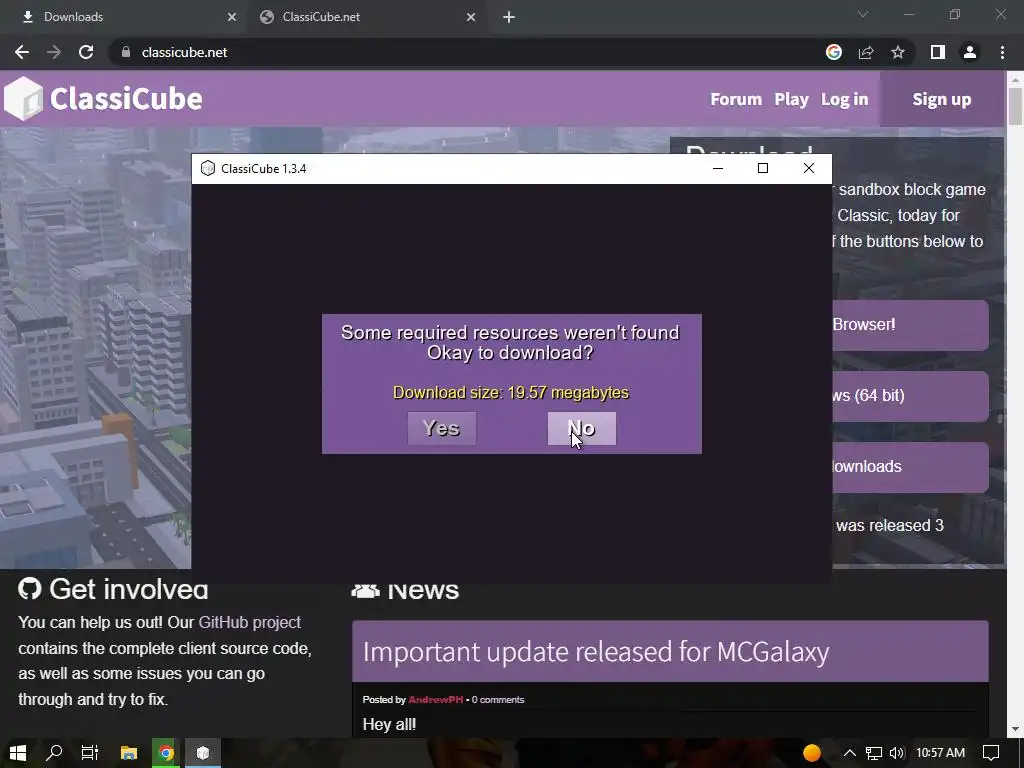This screenshot has height=768, width=1024.
Task: Open AndrewPH author link
Action: pos(436,699)
